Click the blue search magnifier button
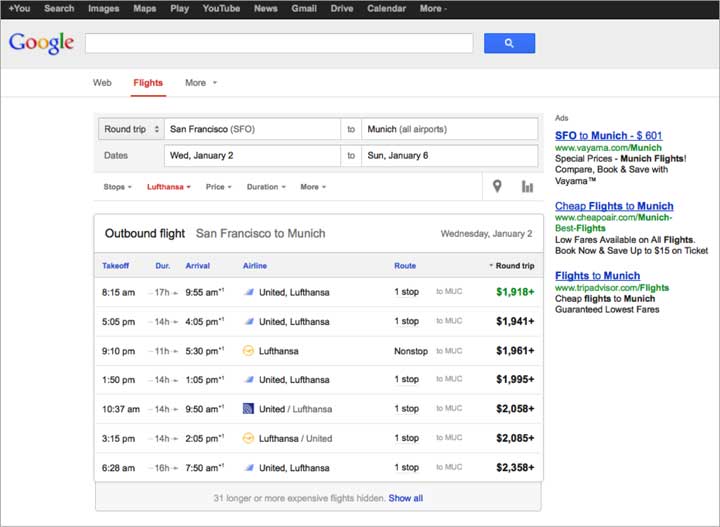720x527 pixels. coord(509,43)
